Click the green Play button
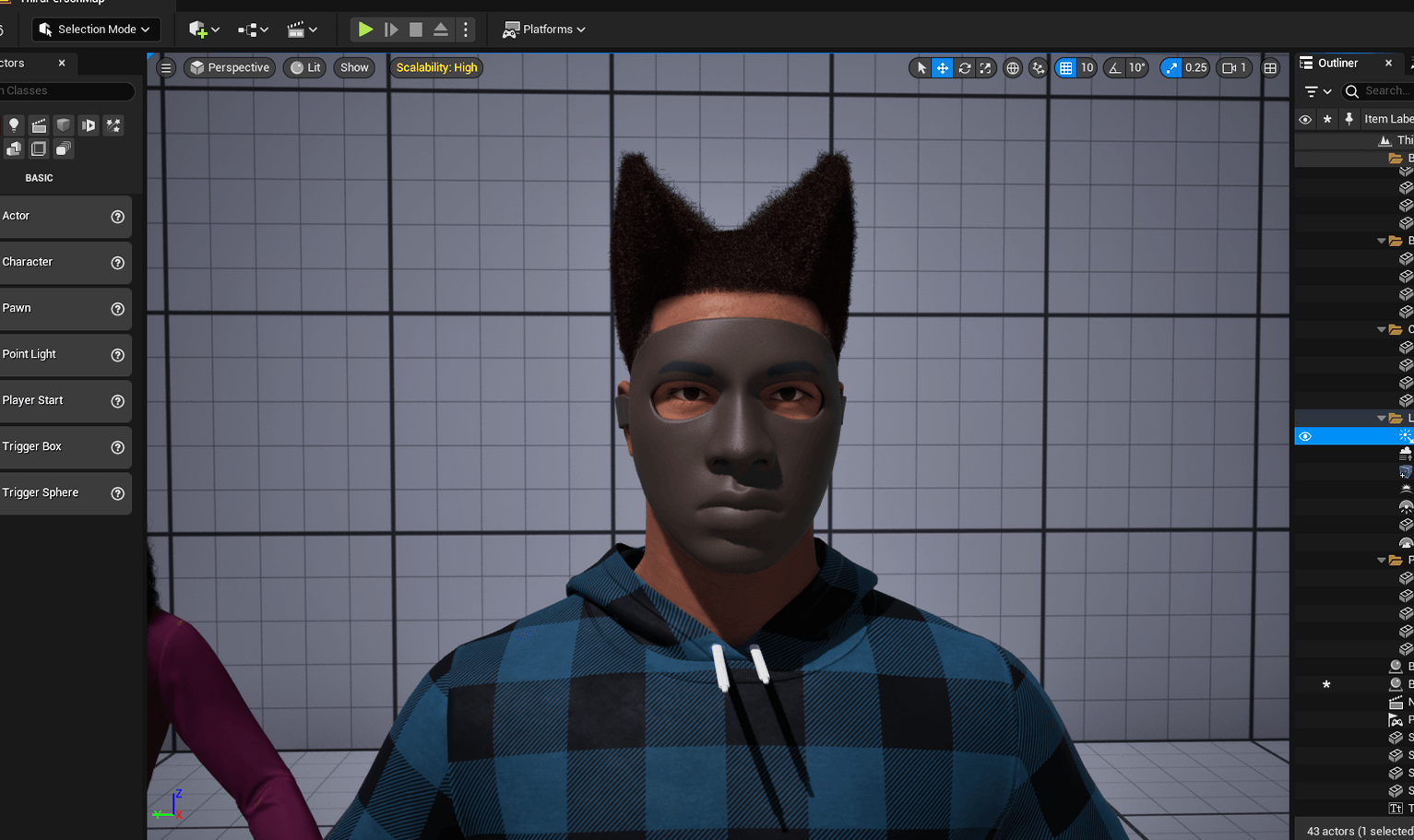 pos(365,30)
